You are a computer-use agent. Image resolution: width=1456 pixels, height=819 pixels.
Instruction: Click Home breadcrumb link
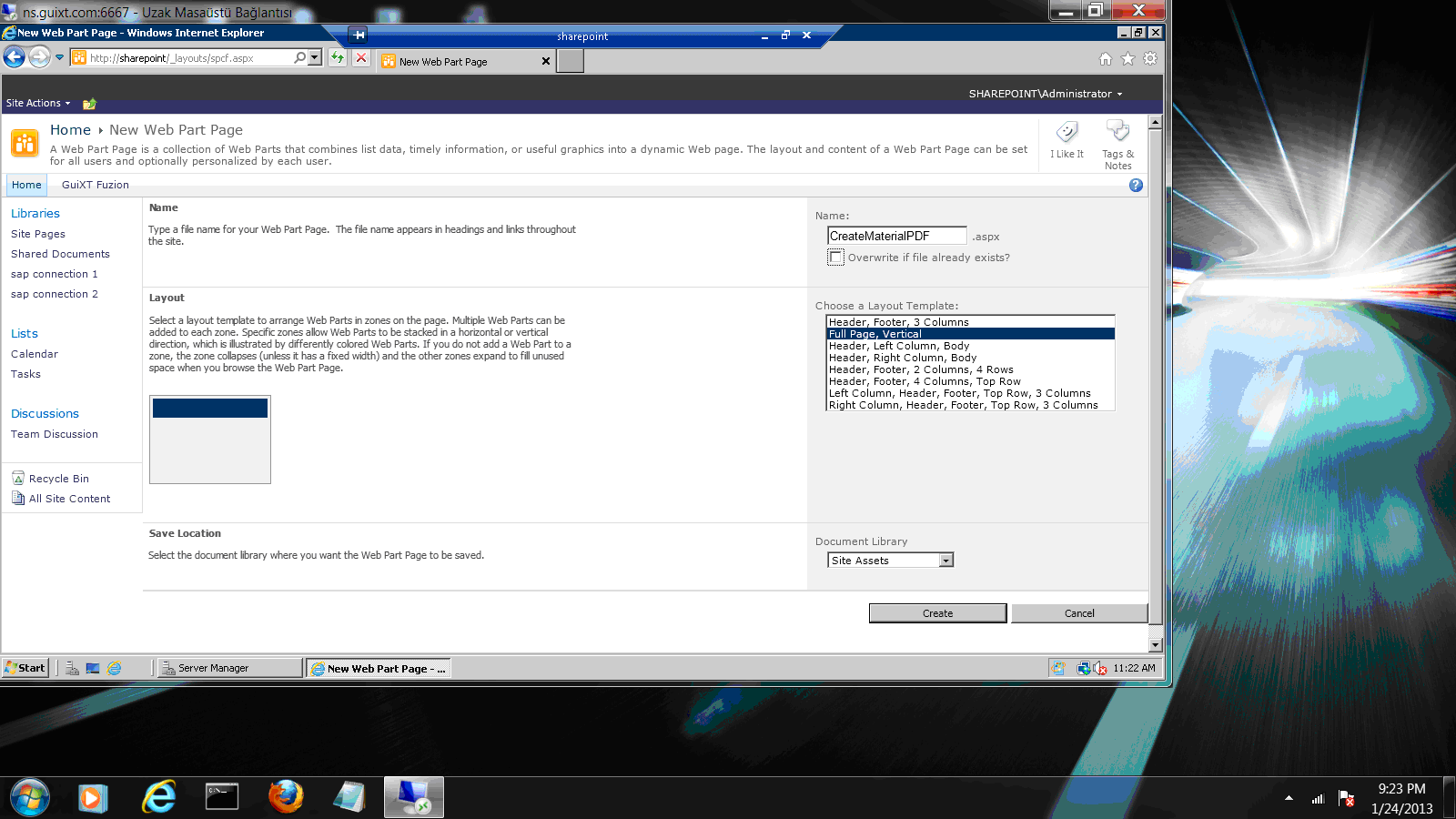(70, 130)
